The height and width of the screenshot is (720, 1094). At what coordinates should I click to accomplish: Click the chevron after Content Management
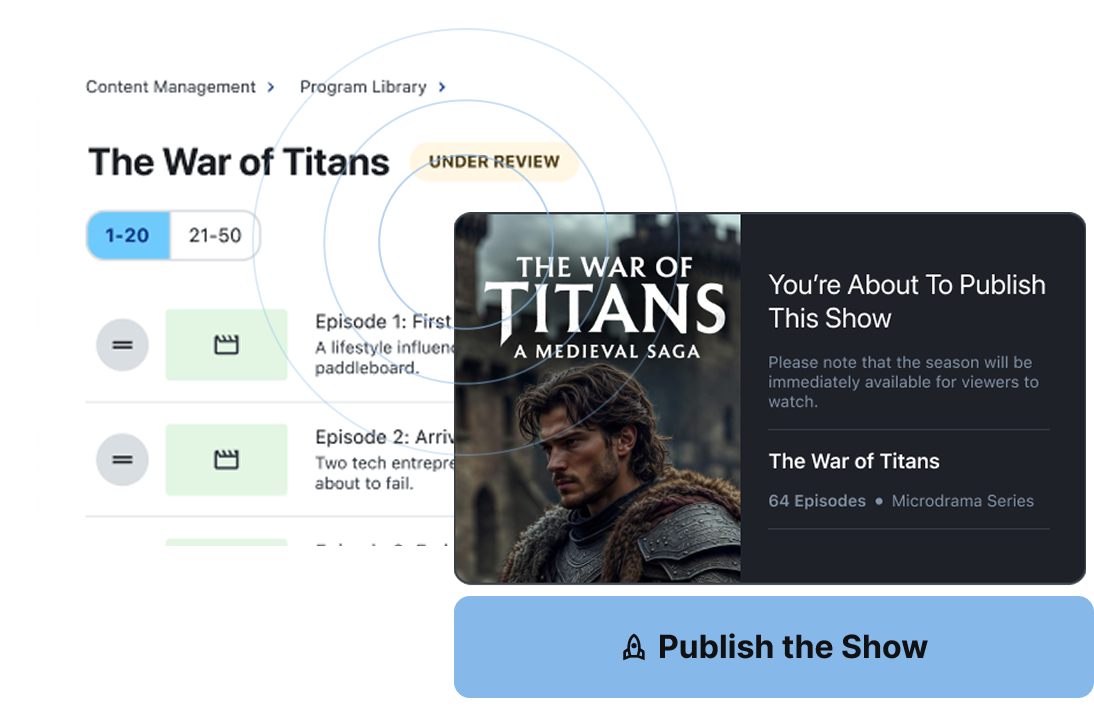271,88
